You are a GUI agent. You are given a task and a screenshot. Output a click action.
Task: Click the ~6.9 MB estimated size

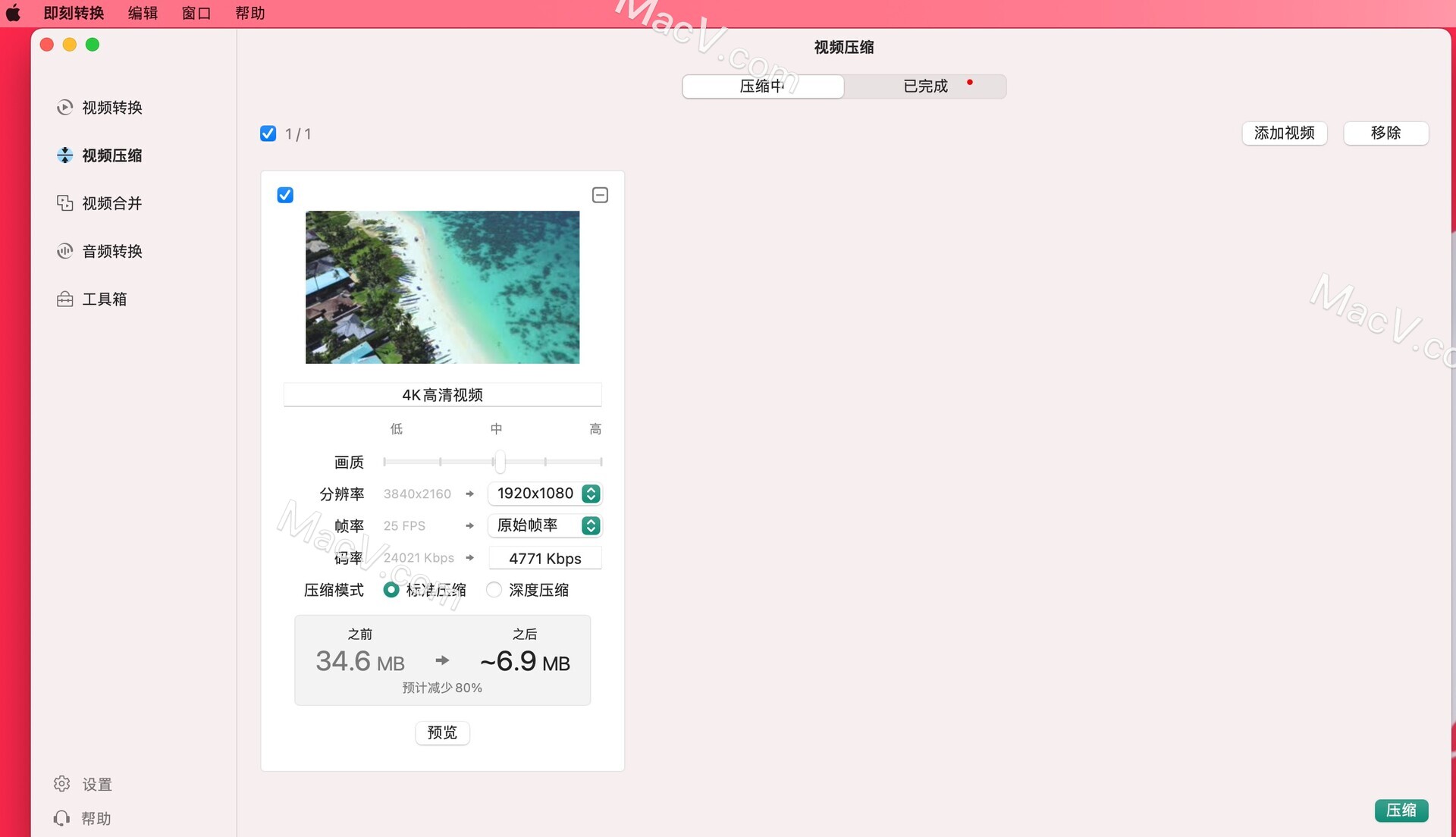[525, 662]
